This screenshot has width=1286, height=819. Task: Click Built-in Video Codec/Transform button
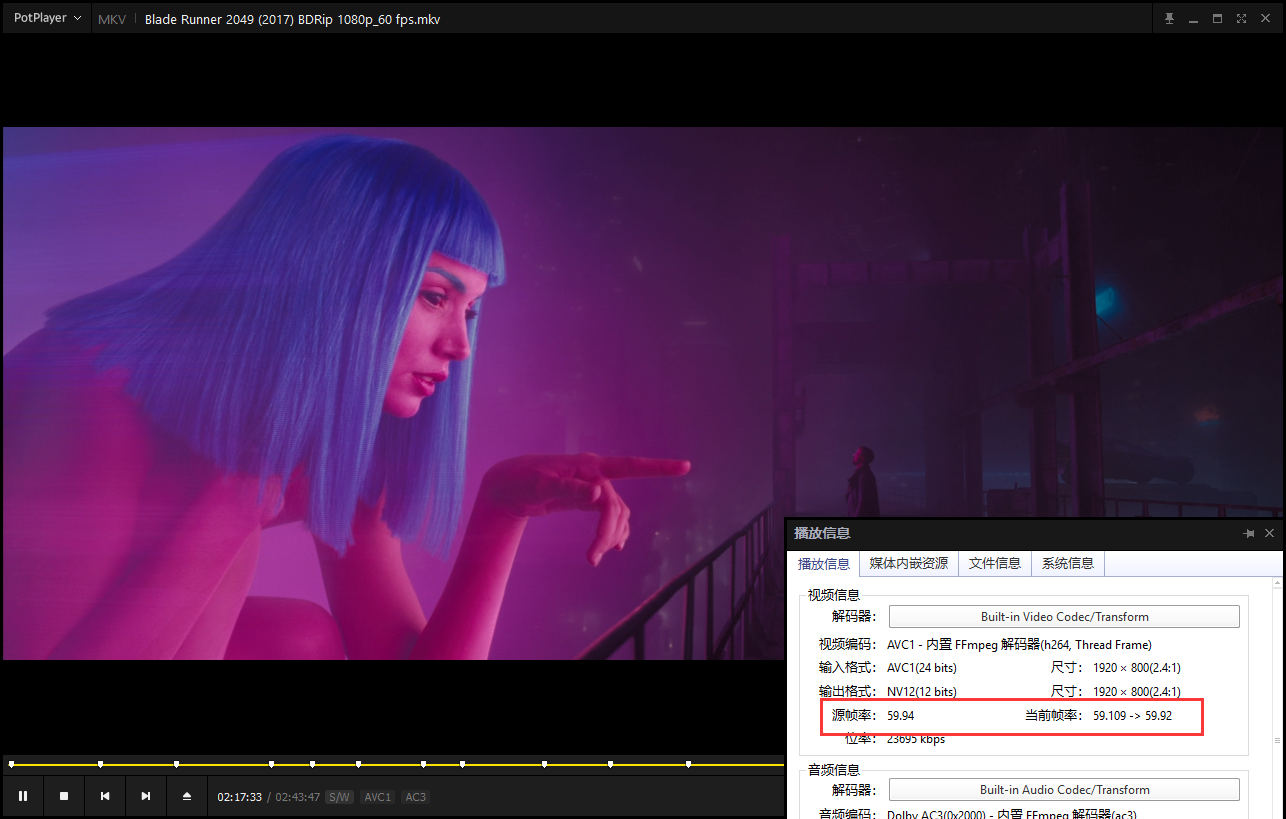pyautogui.click(x=1064, y=617)
